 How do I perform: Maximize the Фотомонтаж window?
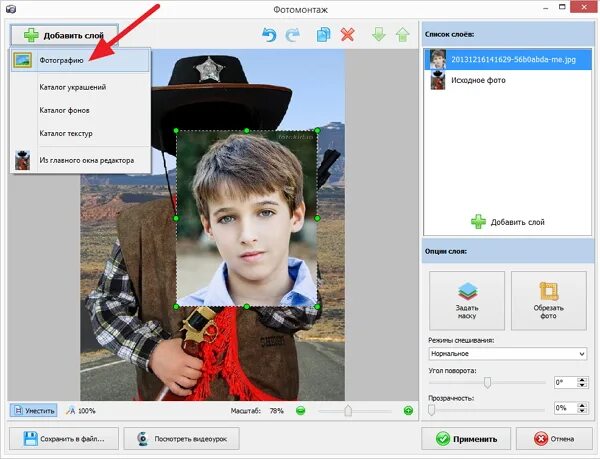coord(562,7)
